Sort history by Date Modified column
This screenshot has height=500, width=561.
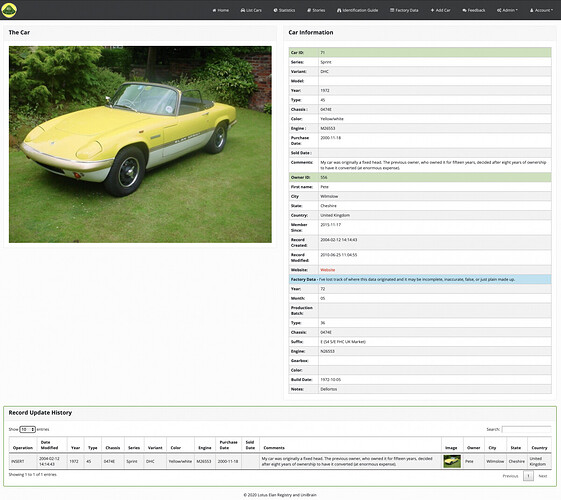(49, 445)
